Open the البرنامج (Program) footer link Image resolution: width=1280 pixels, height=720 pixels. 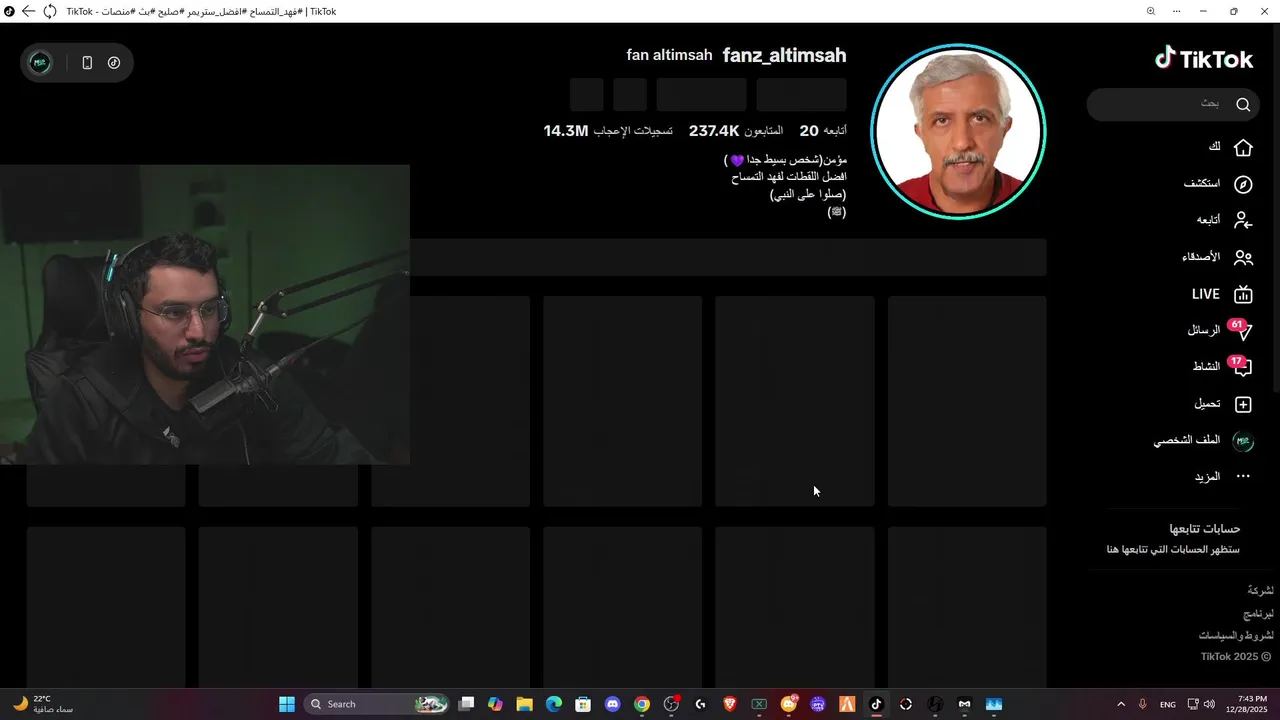pos(1258,613)
